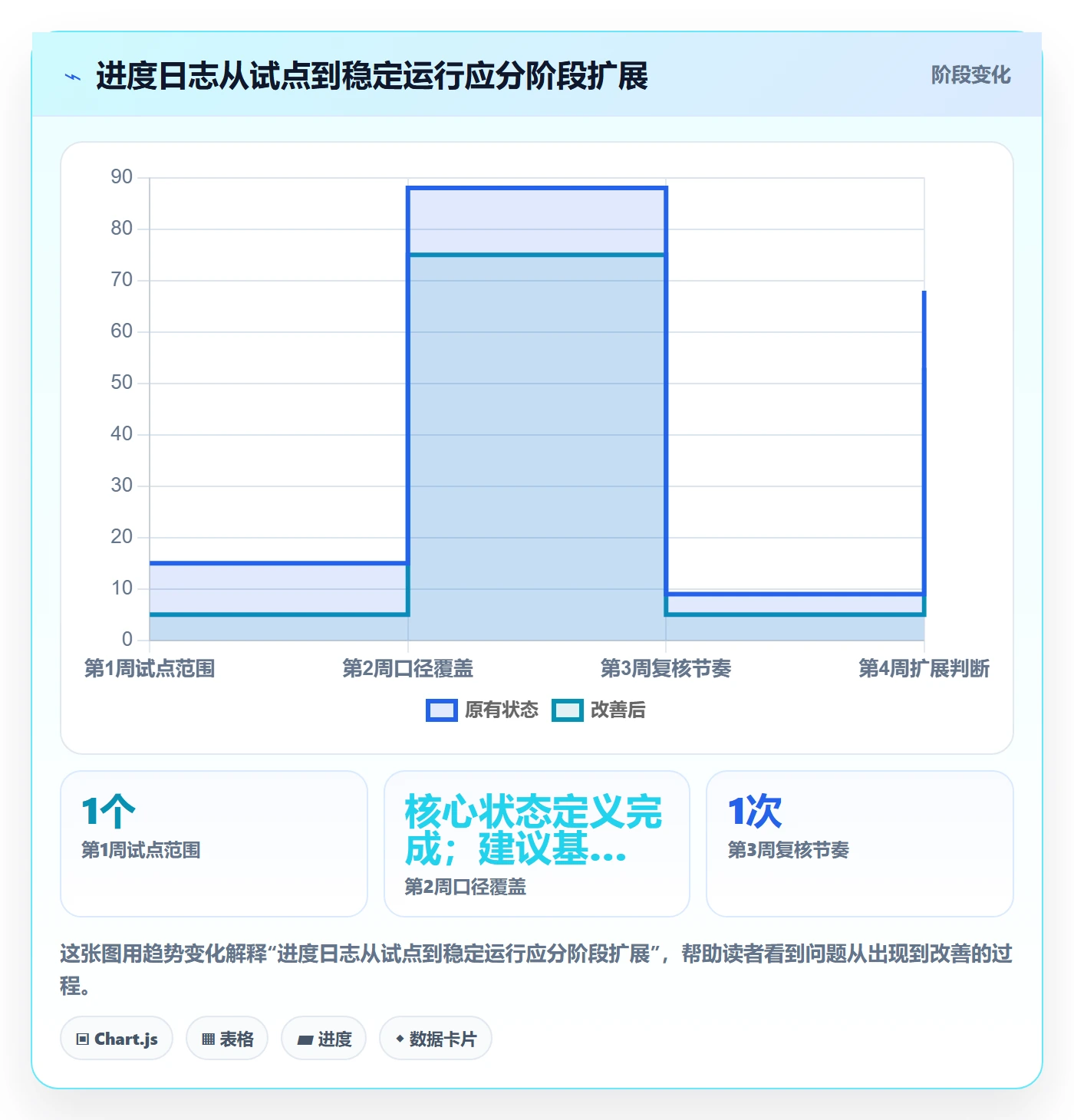Click the icon in 进度 chip

[x=305, y=1040]
